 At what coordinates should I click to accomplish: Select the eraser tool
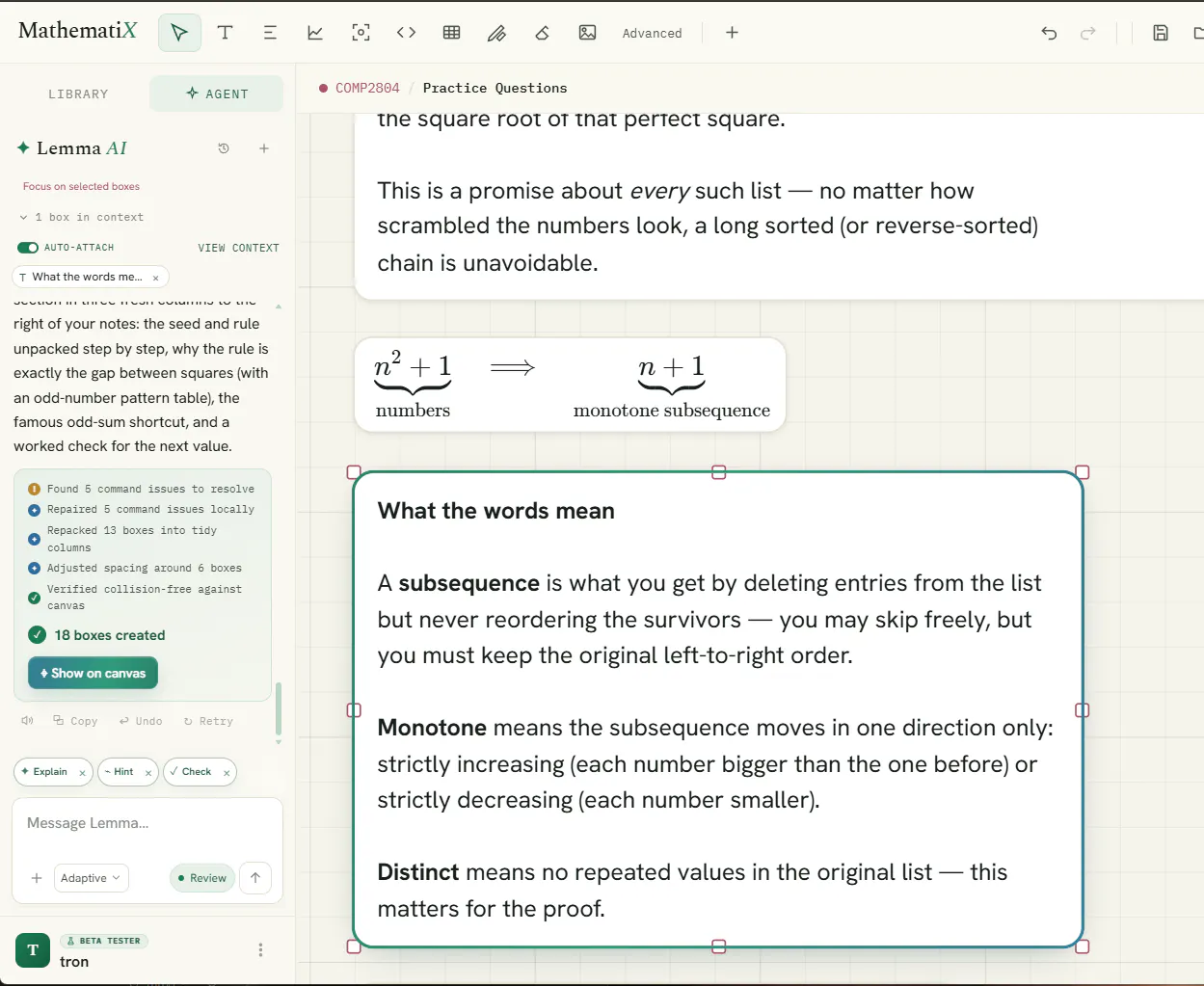click(542, 33)
